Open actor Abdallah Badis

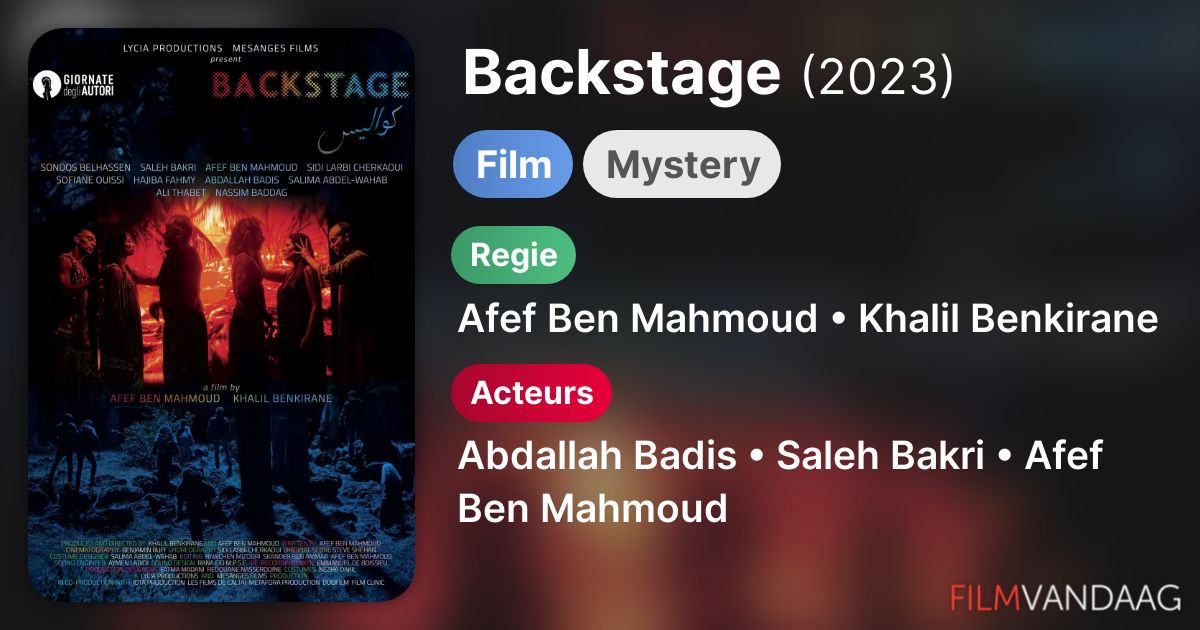[x=596, y=456]
